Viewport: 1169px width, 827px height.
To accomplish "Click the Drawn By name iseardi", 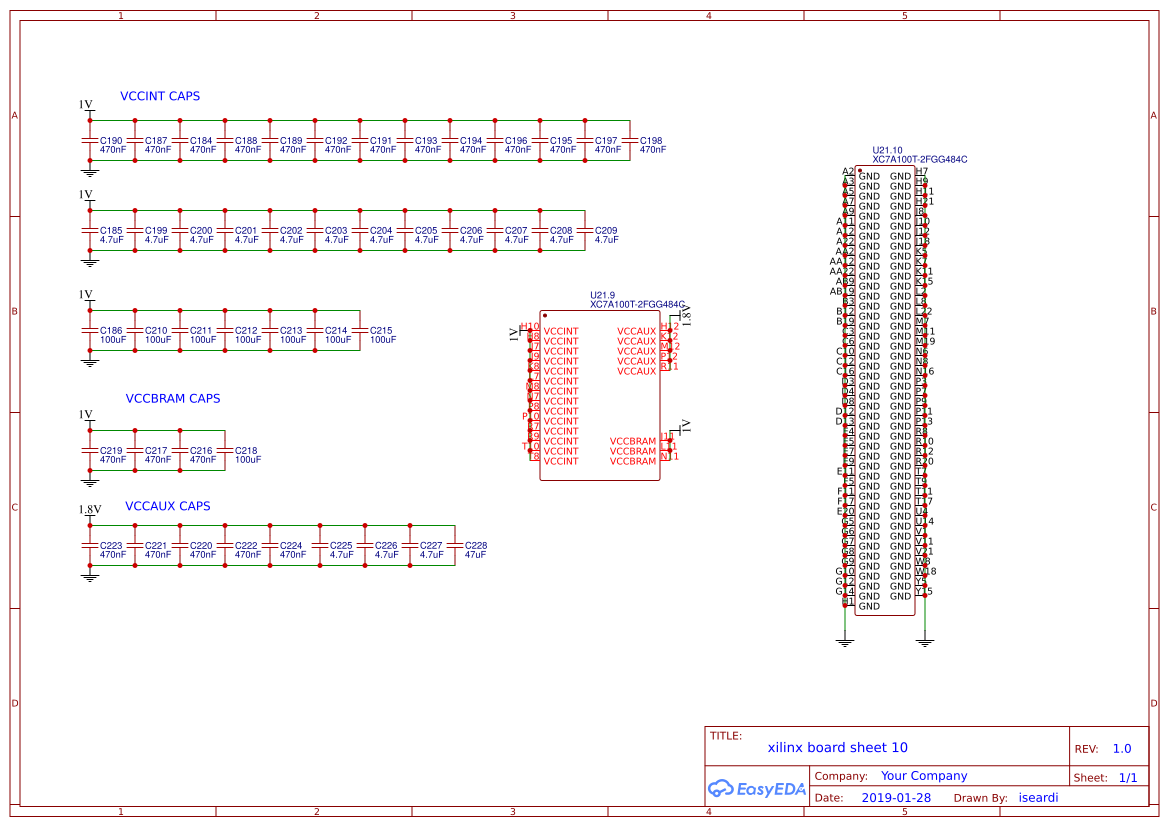I will point(1038,797).
